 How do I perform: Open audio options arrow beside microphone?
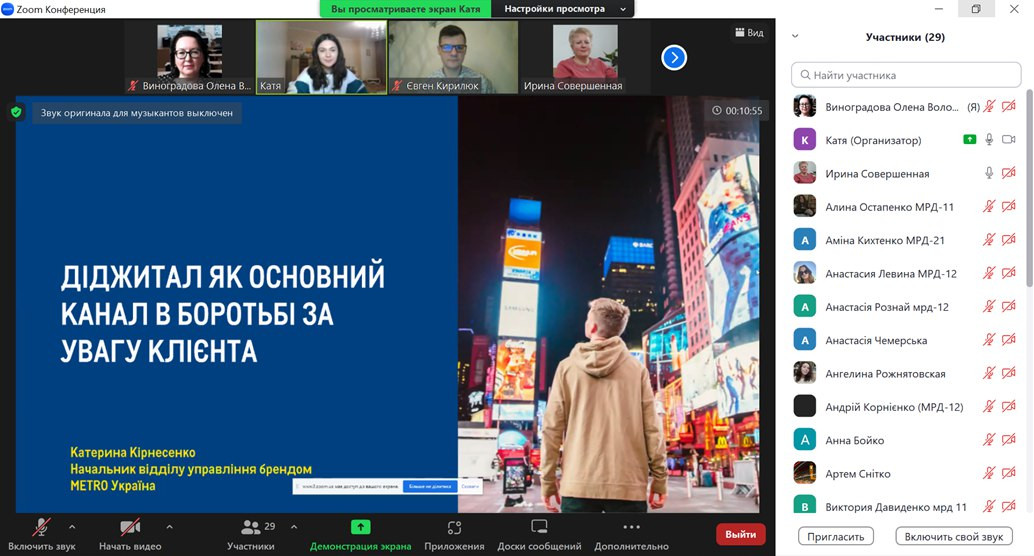point(72,527)
